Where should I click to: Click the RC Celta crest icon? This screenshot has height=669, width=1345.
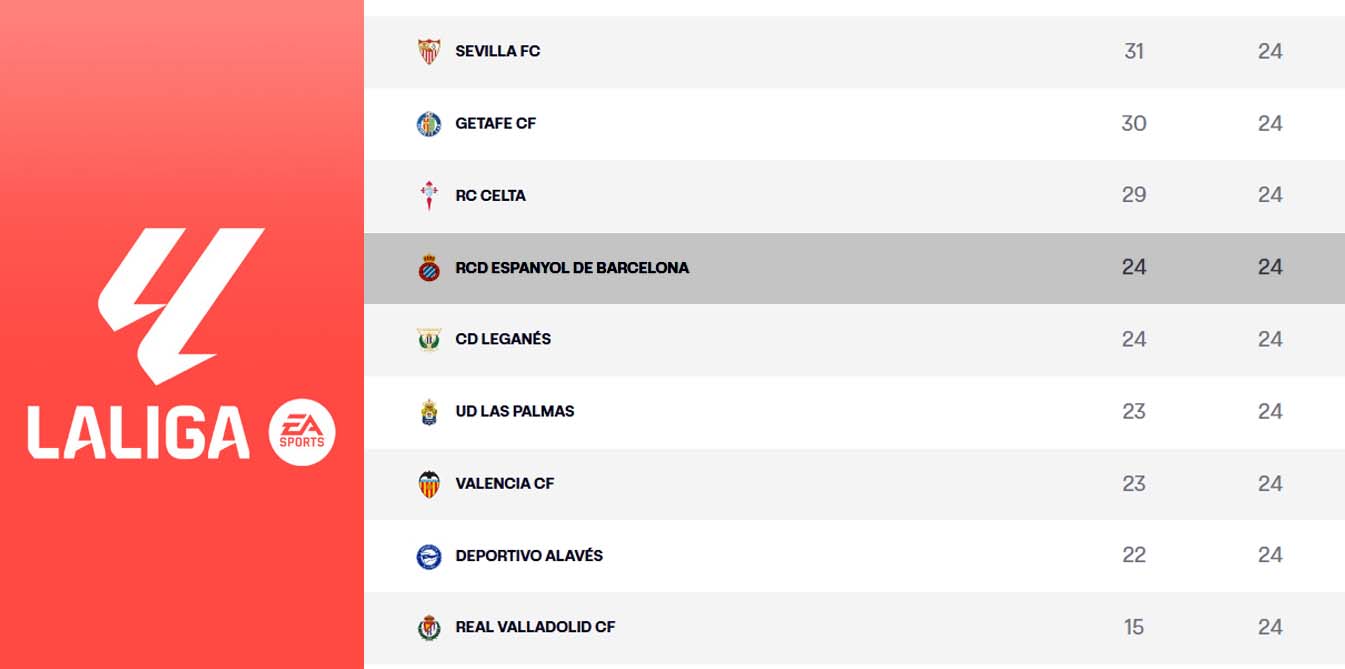429,195
